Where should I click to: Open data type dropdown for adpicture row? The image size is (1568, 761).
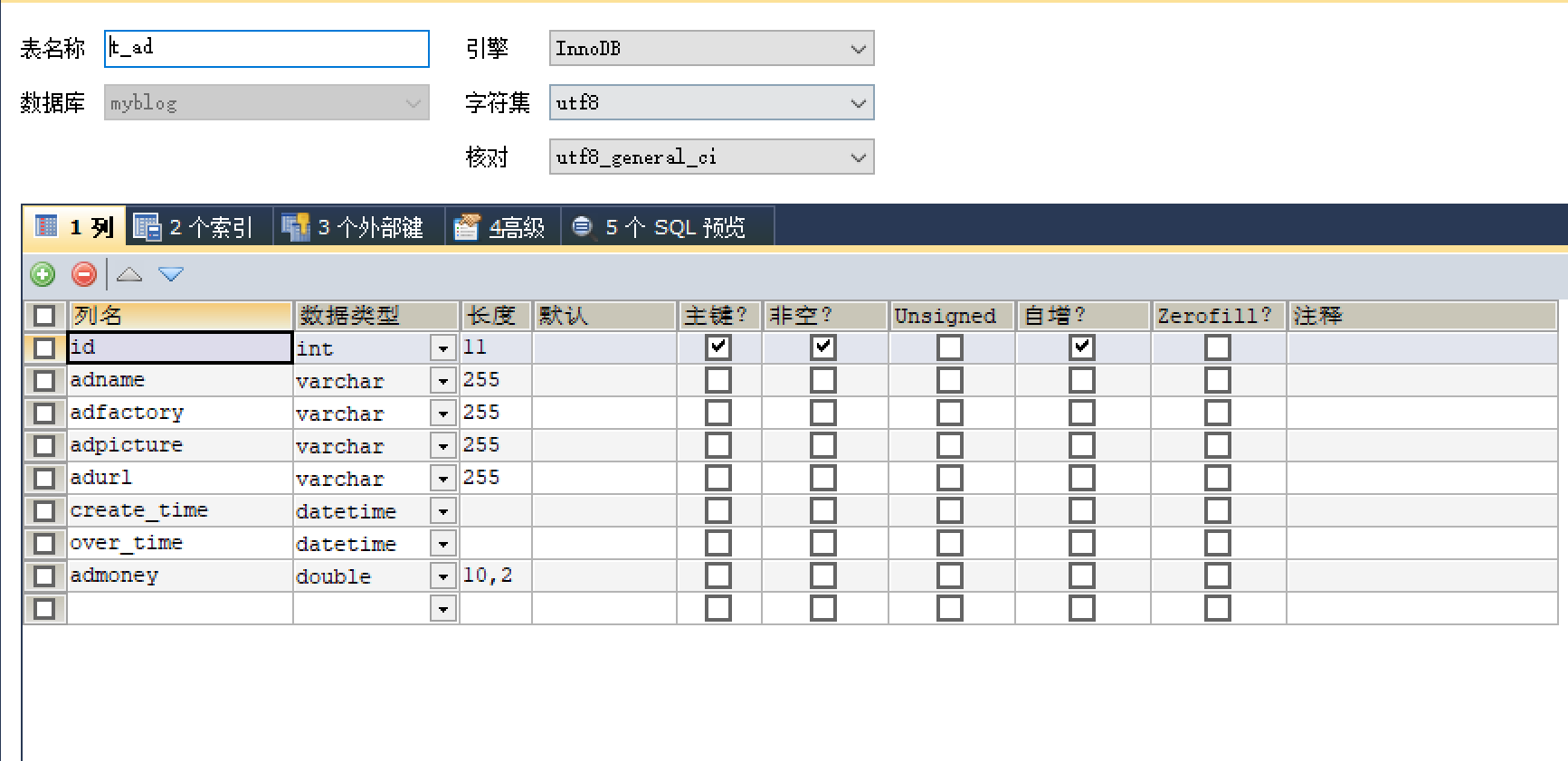click(x=442, y=446)
